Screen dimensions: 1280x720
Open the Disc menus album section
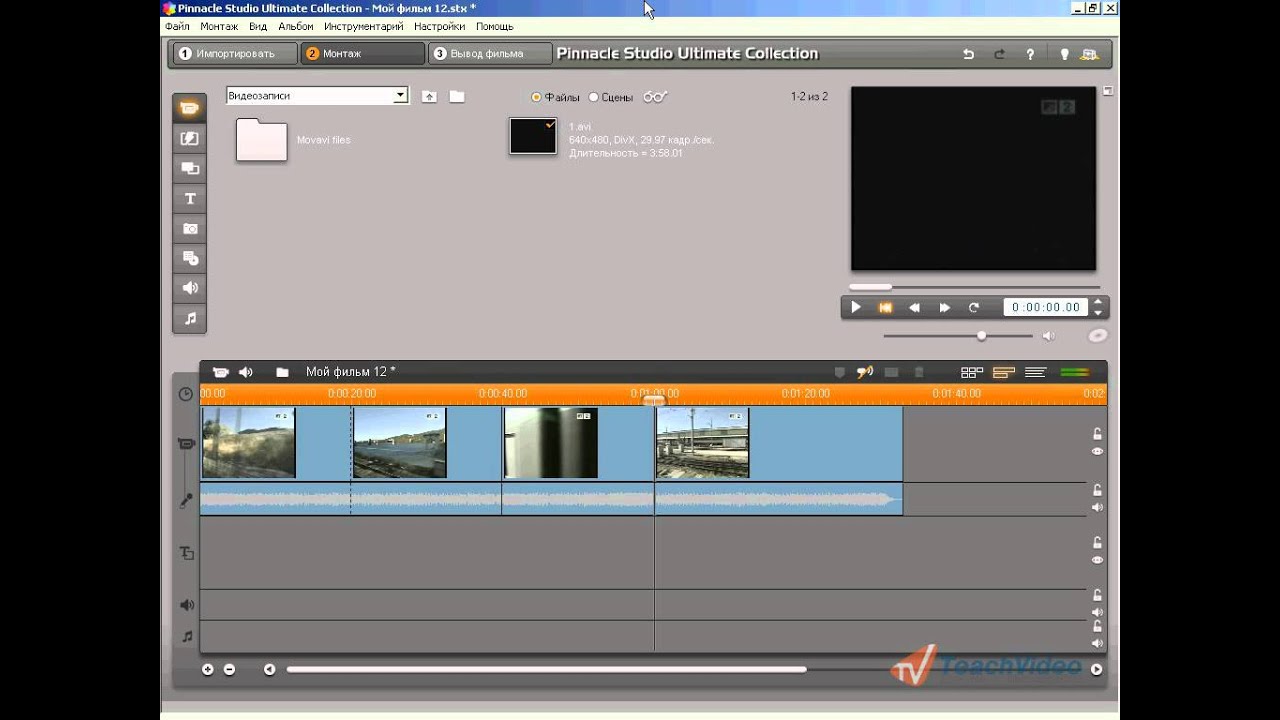click(x=190, y=258)
